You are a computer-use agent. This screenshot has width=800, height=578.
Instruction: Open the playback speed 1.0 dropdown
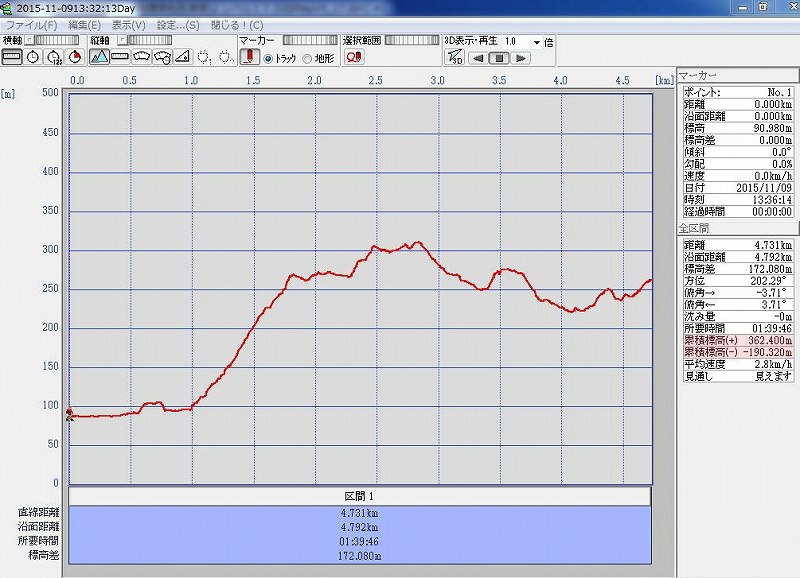pyautogui.click(x=536, y=42)
